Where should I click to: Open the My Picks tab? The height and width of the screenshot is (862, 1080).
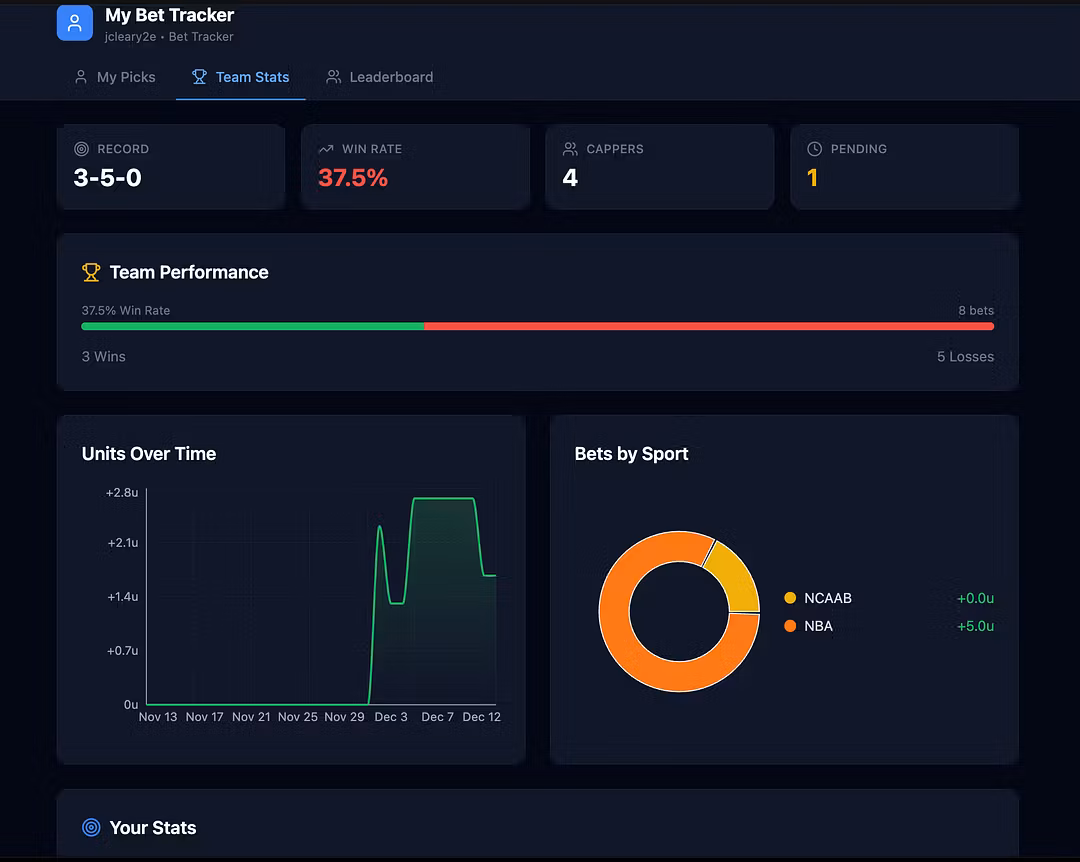pyautogui.click(x=115, y=77)
